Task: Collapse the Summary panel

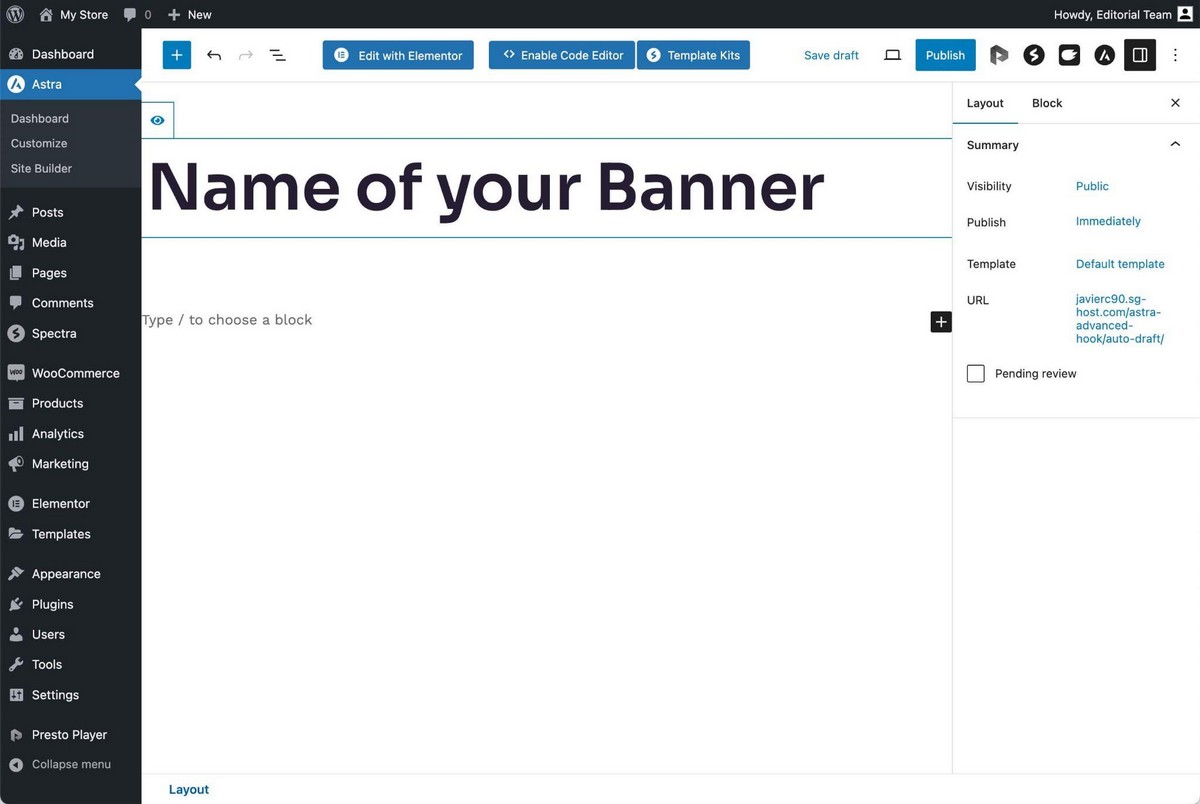Action: coord(1076,145)
